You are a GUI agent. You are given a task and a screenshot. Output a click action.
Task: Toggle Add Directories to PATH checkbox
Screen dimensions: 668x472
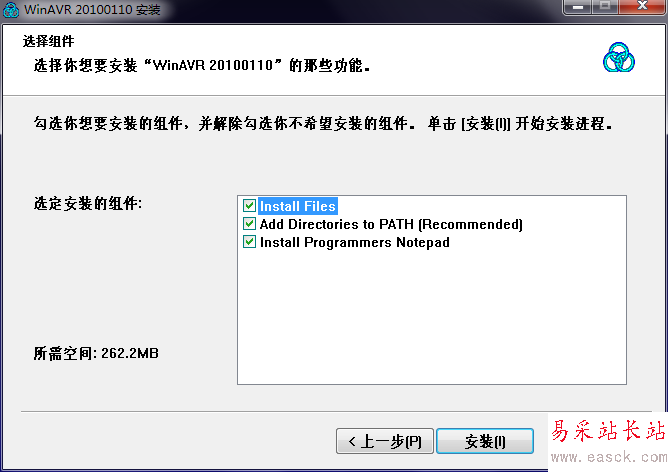(249, 224)
